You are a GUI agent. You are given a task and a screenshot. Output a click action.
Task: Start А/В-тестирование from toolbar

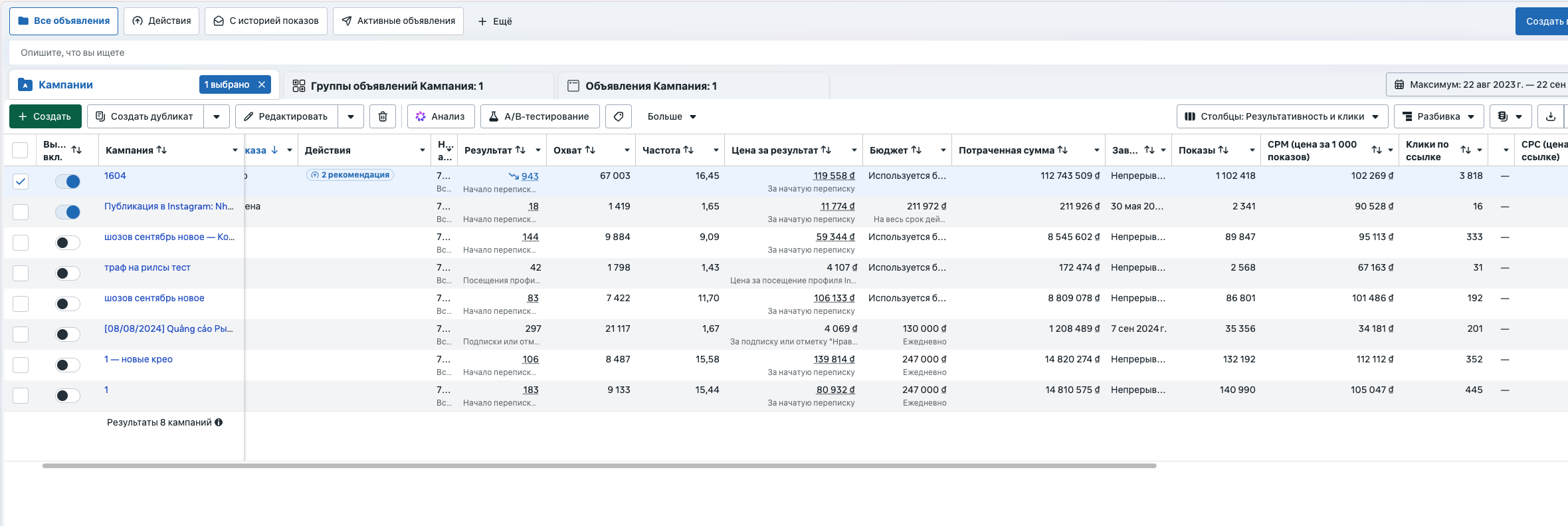[539, 116]
